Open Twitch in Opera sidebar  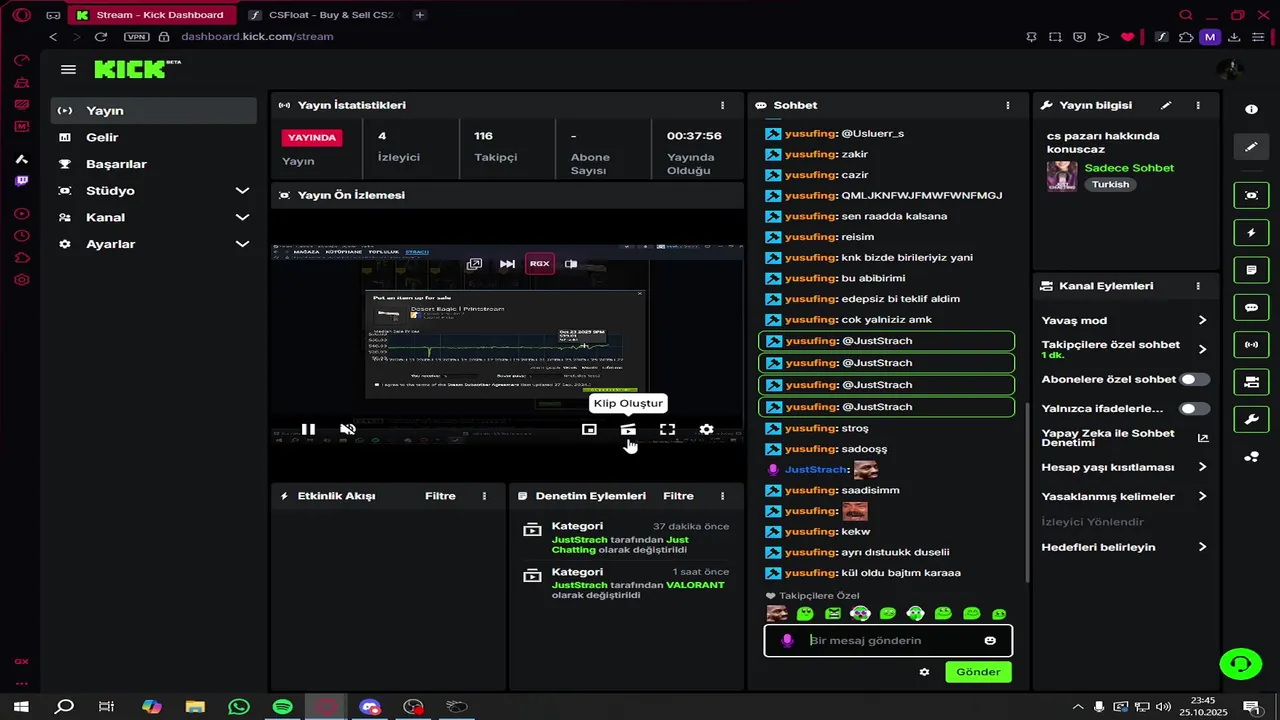[21, 181]
